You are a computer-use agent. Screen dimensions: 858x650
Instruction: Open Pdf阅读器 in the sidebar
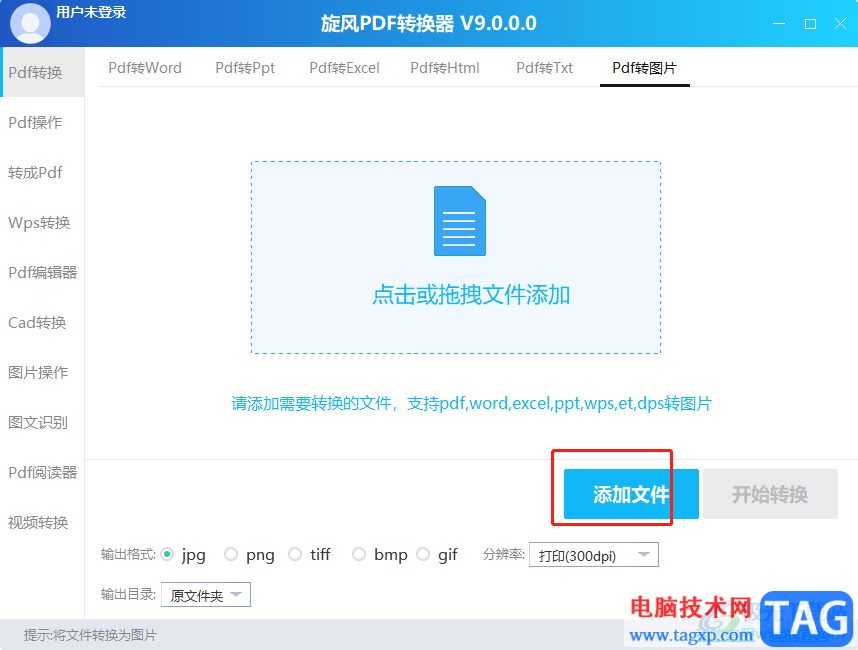(42, 472)
